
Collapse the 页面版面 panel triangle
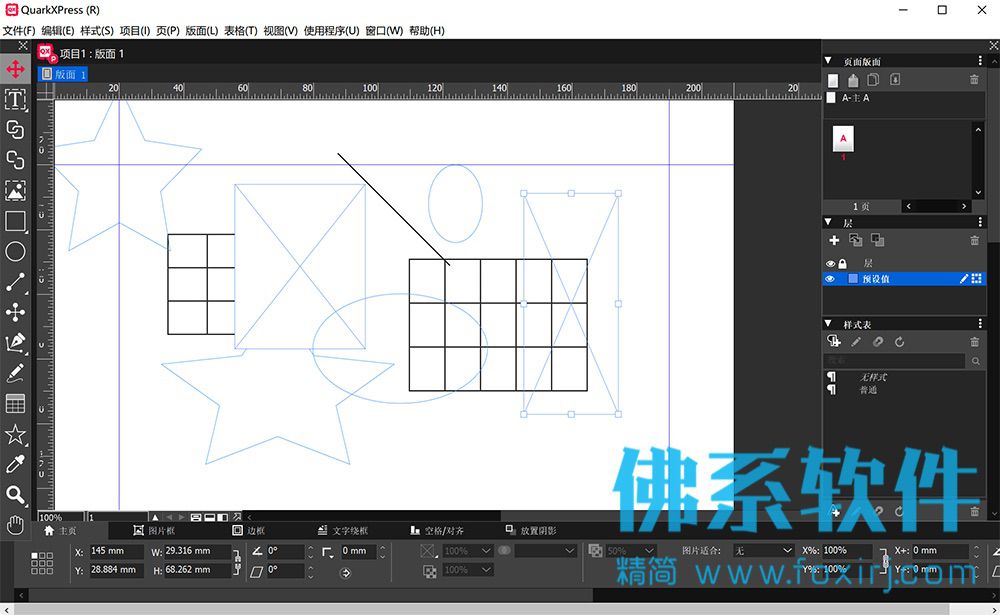[828, 61]
